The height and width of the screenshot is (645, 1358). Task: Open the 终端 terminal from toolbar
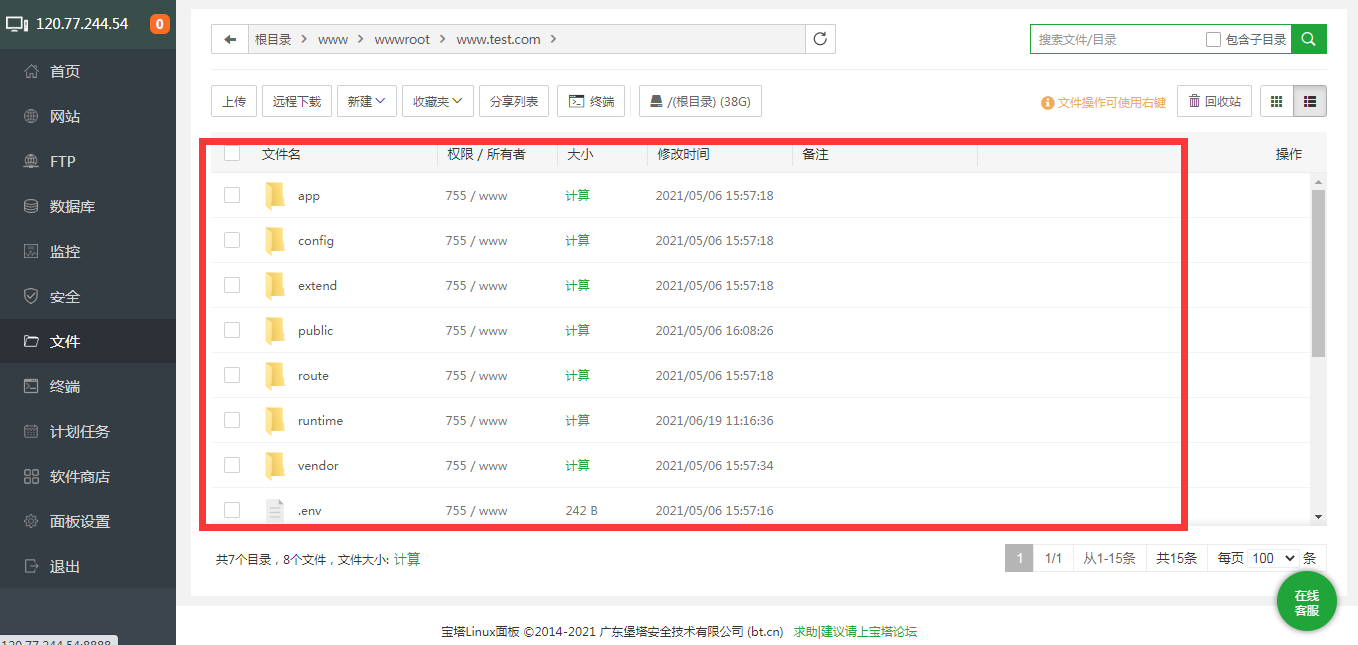tap(591, 101)
